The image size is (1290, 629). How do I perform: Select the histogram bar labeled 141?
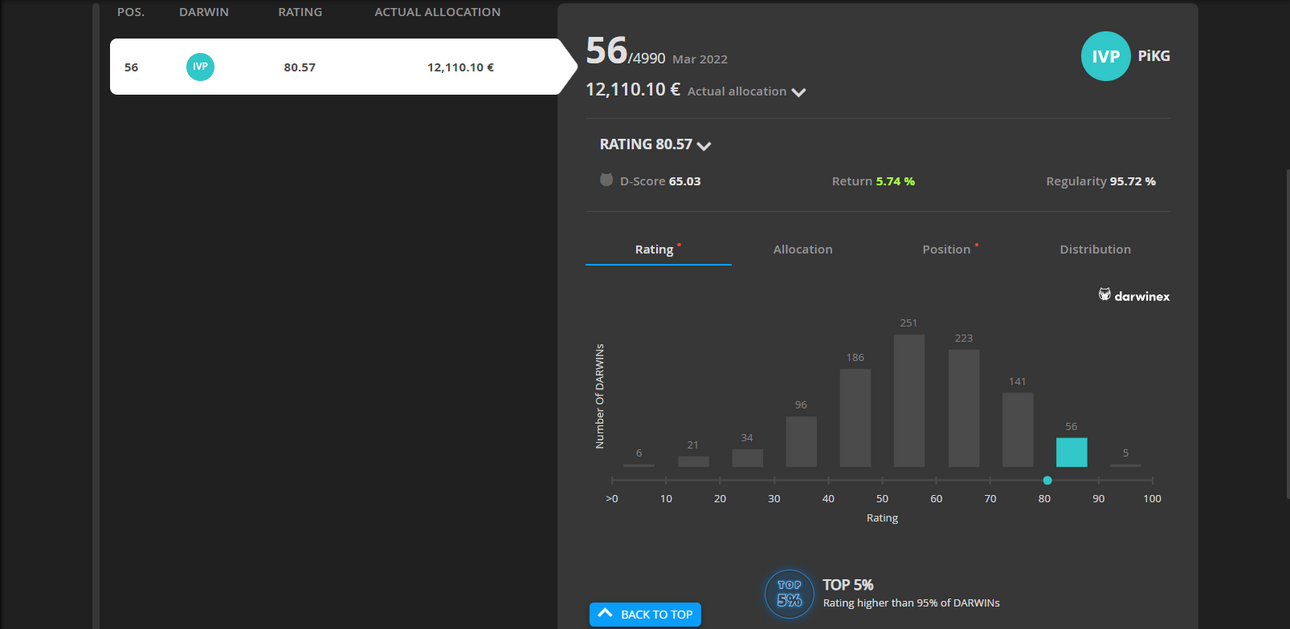click(1017, 430)
